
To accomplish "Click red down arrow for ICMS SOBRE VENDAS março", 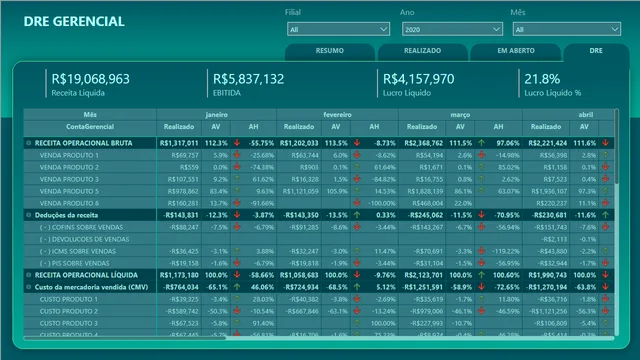I will [482, 251].
